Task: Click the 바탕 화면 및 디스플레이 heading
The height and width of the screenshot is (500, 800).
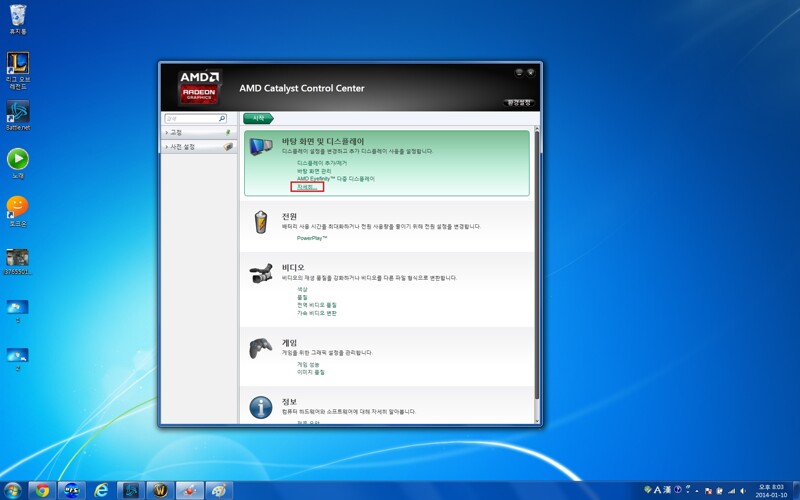Action: pyautogui.click(x=323, y=141)
